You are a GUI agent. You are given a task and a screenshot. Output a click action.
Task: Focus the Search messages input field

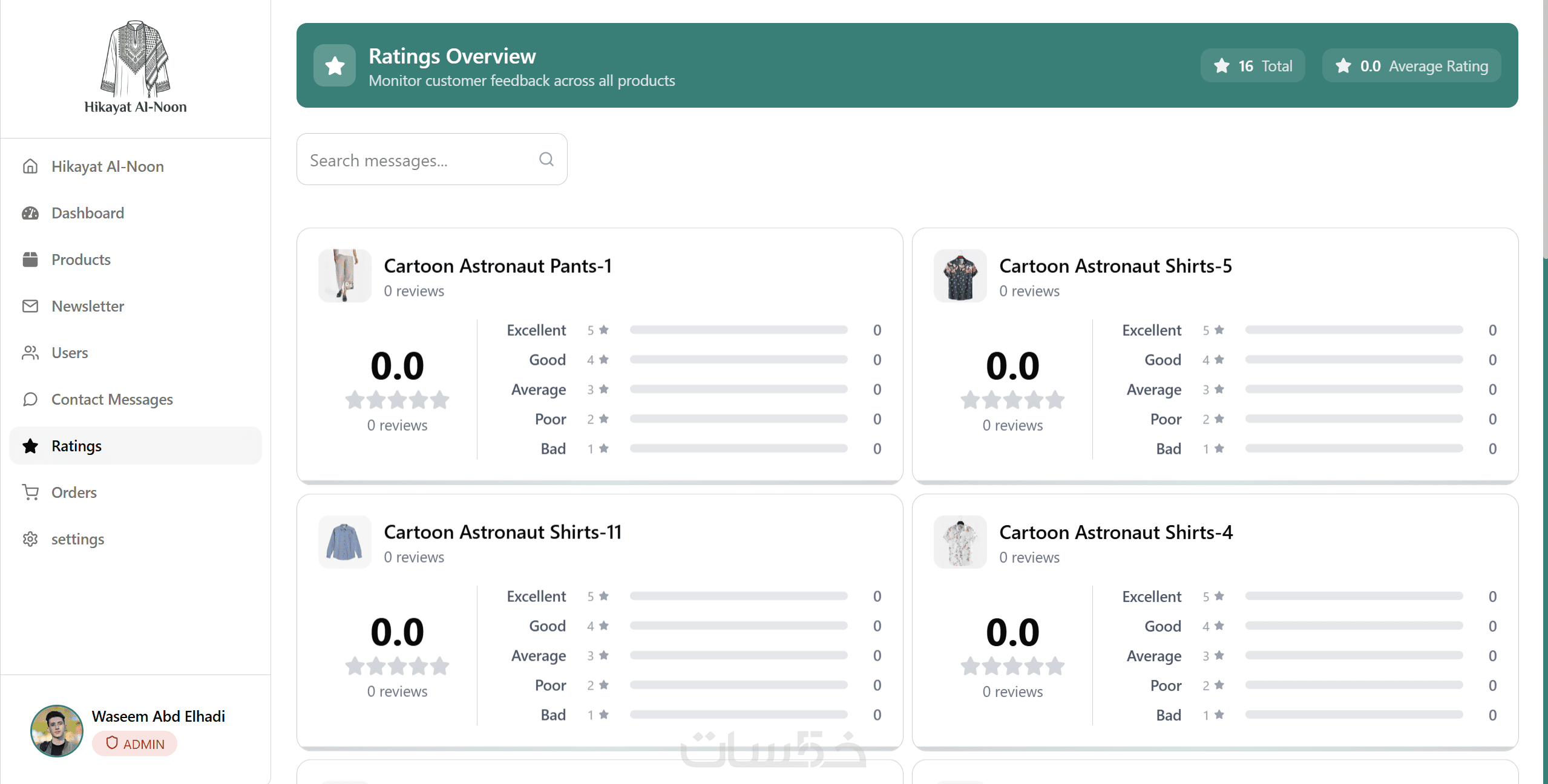coord(418,160)
